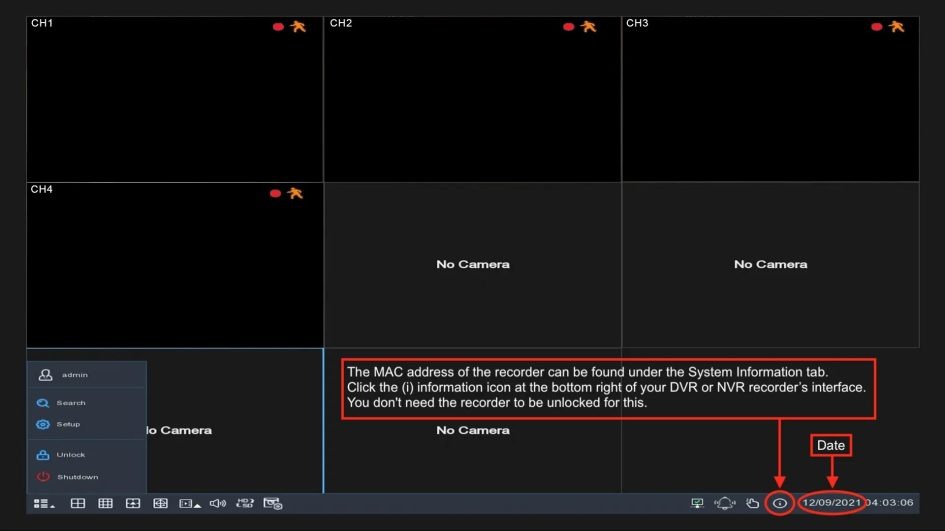Viewport: 945px width, 531px height.
Task: Click the system information (i) icon
Action: tap(780, 503)
